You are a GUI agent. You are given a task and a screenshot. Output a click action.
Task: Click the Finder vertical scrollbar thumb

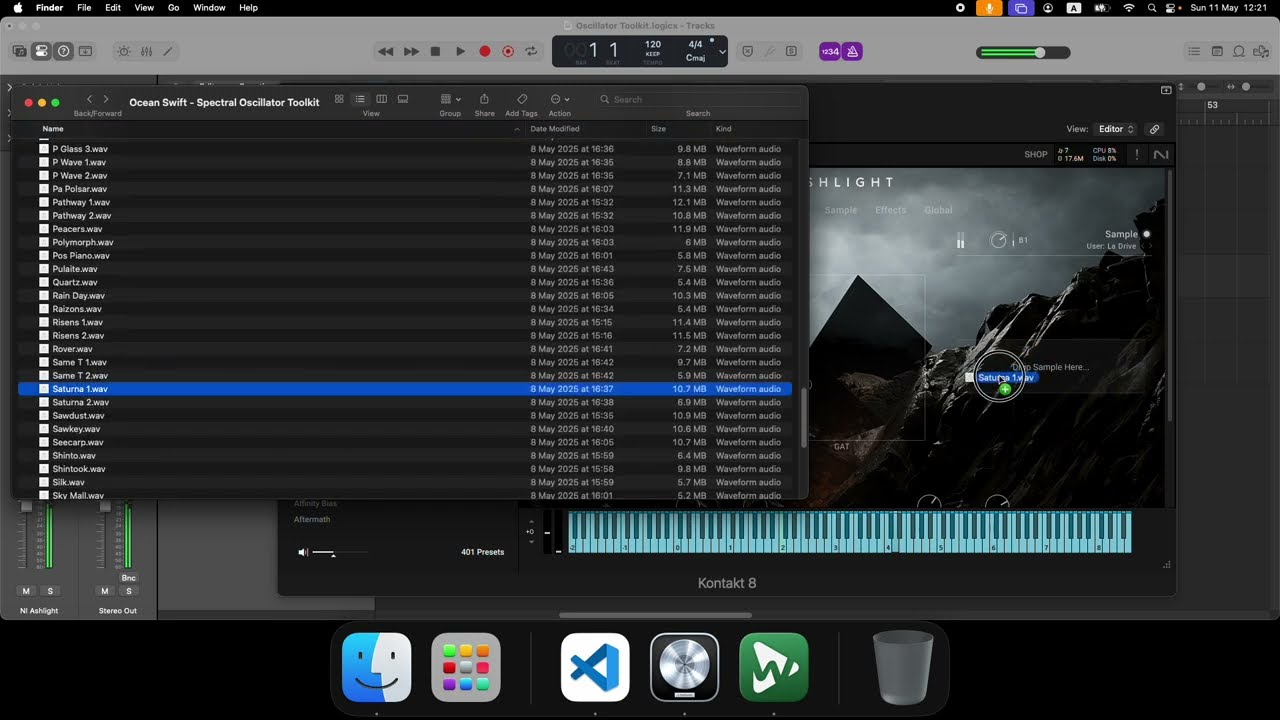[x=802, y=417]
